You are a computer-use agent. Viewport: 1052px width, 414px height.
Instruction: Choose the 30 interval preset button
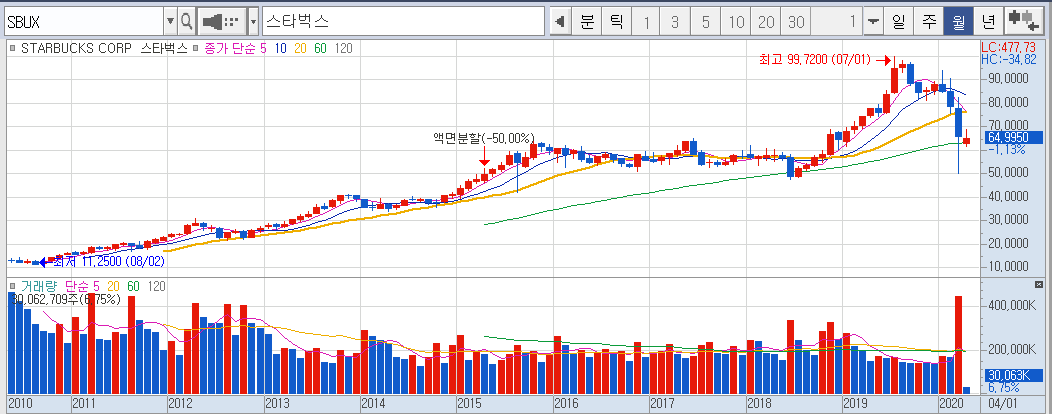pyautogui.click(x=796, y=21)
